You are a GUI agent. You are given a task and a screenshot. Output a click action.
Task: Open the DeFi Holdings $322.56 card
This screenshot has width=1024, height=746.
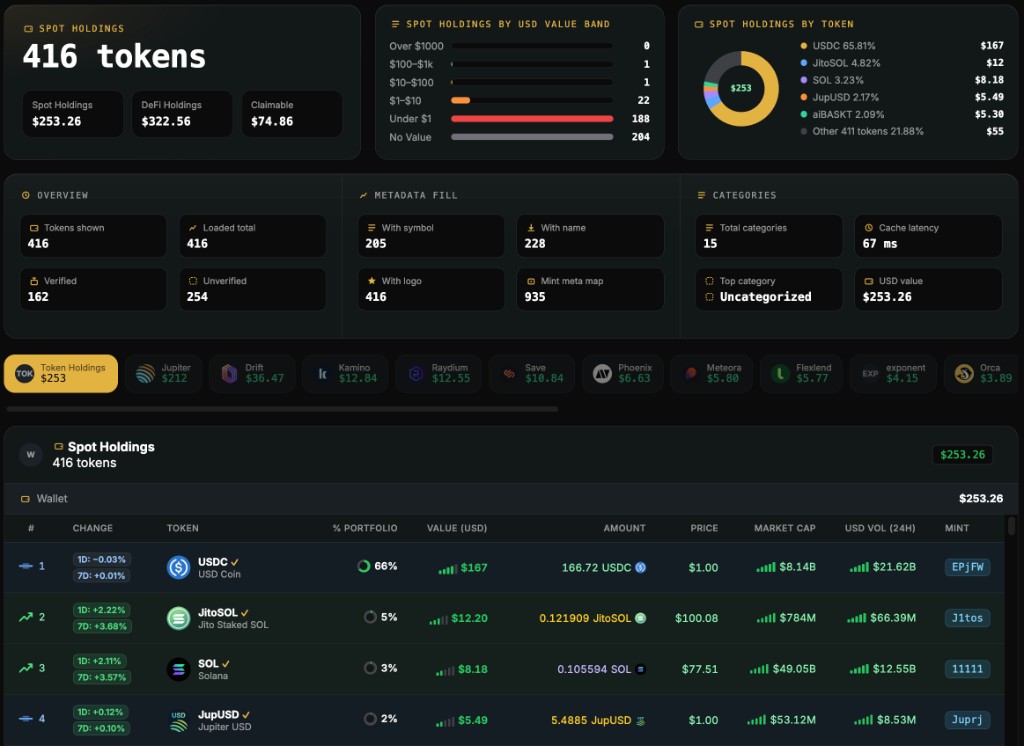coord(182,114)
